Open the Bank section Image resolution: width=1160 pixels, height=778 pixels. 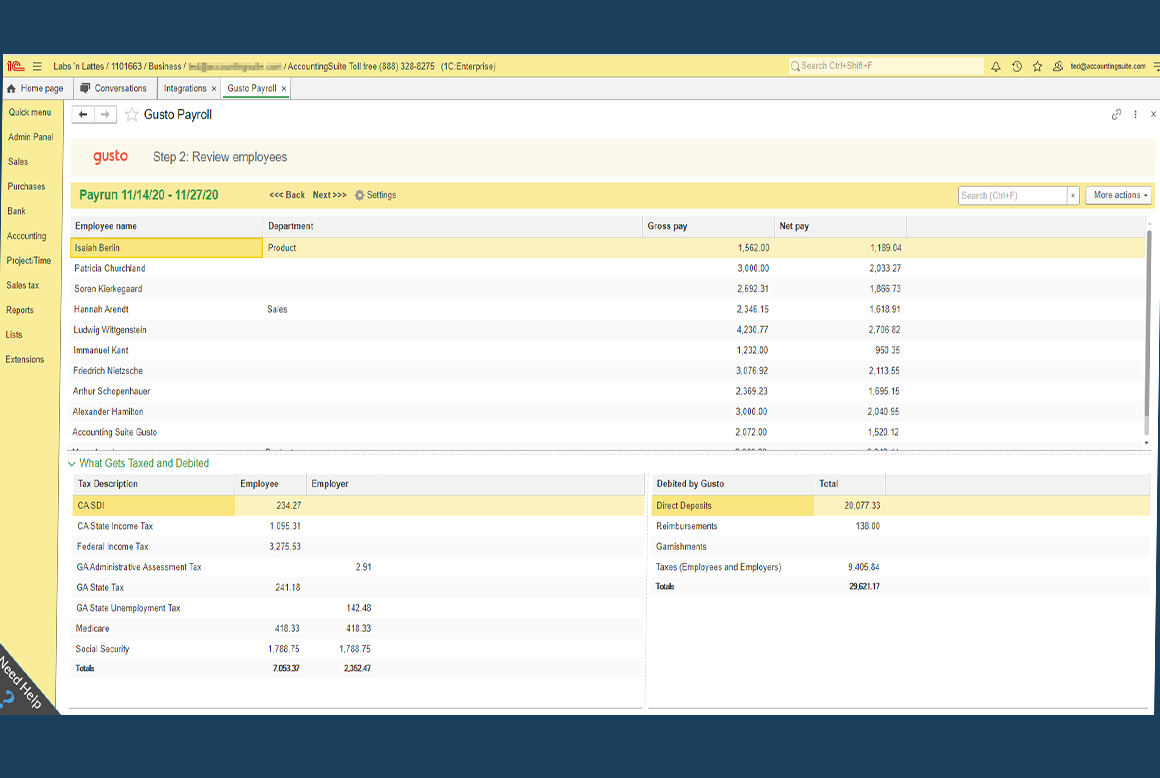coord(16,212)
